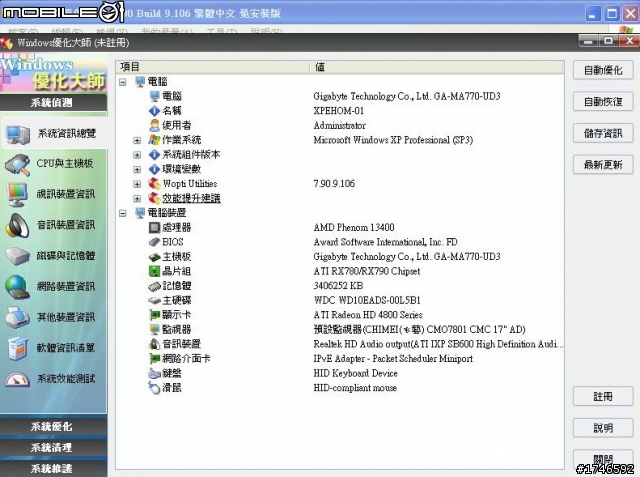This screenshot has width=640, height=477.
Task: Select the Administrator user value
Action: pyautogui.click(x=340, y=125)
